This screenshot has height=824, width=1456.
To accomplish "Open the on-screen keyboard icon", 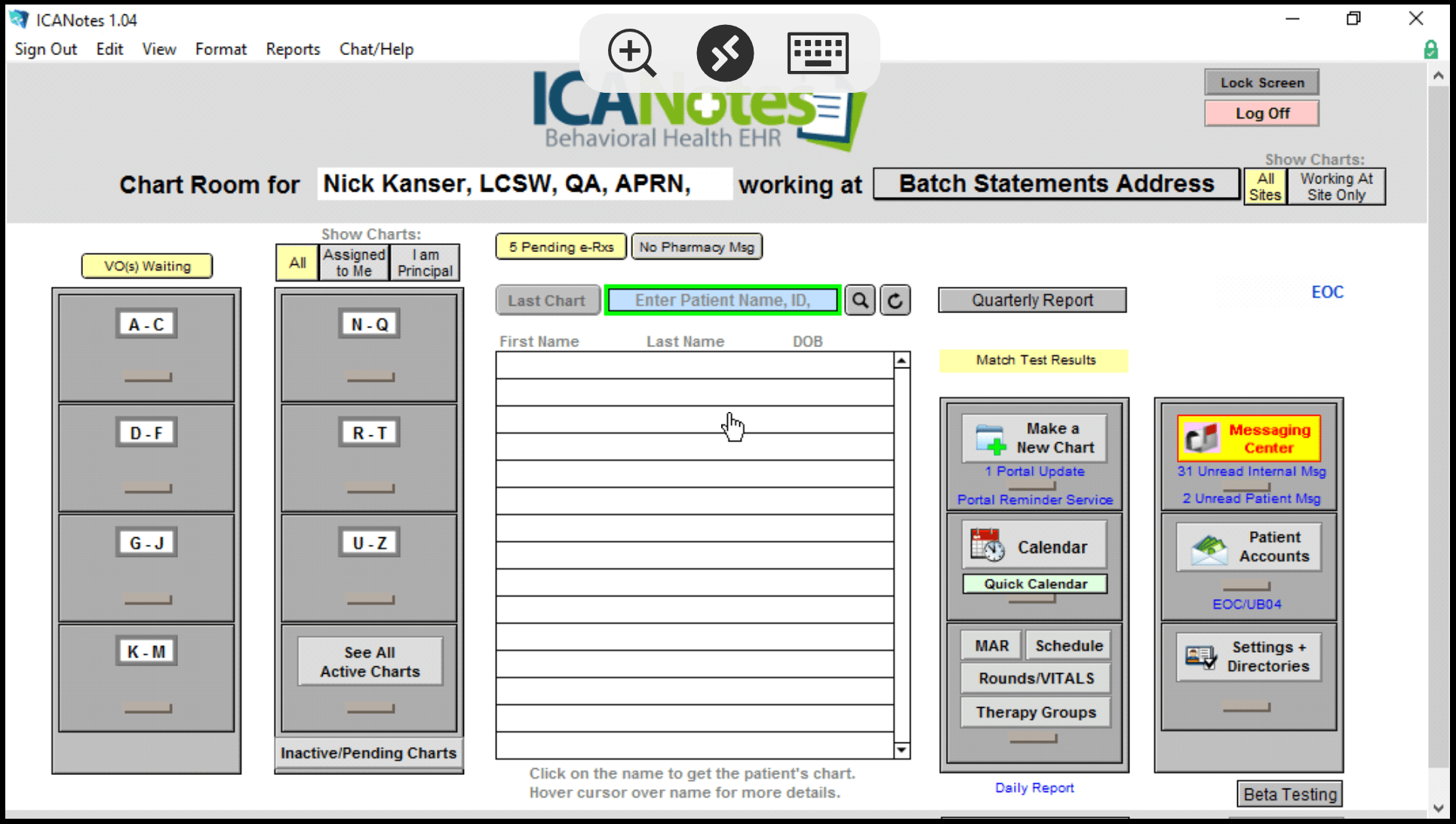I will 818,53.
